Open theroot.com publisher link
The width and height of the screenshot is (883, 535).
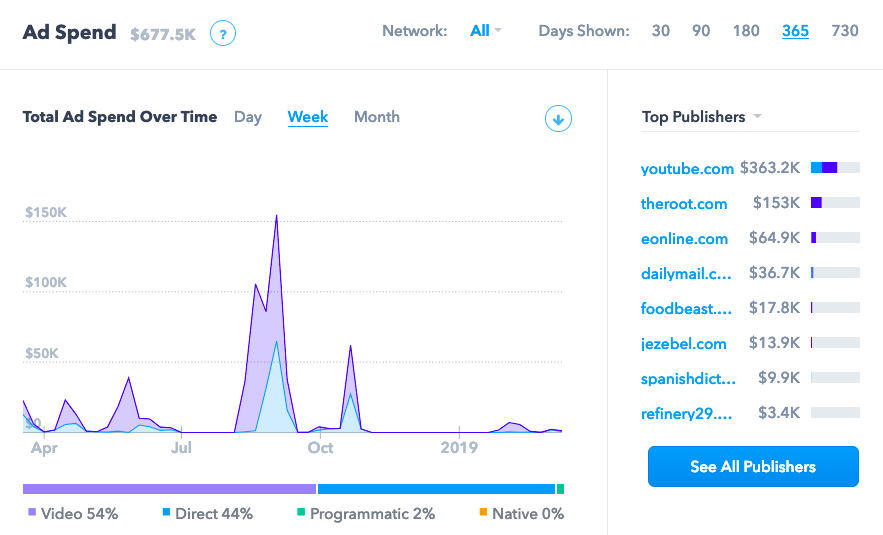[x=684, y=204]
